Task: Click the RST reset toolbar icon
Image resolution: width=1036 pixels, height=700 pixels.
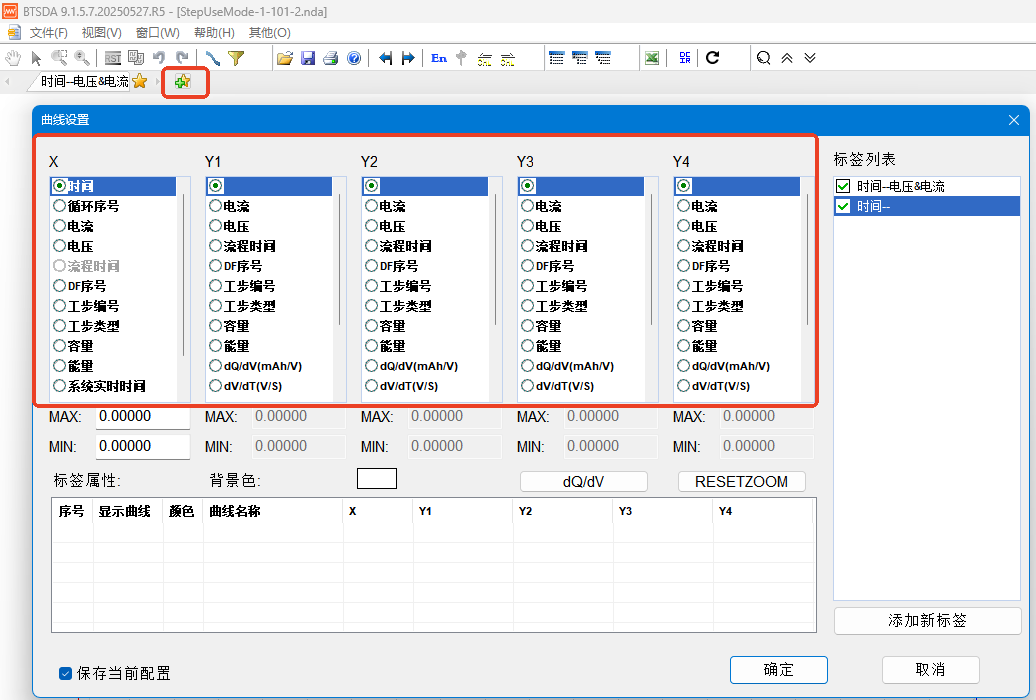Action: point(113,58)
